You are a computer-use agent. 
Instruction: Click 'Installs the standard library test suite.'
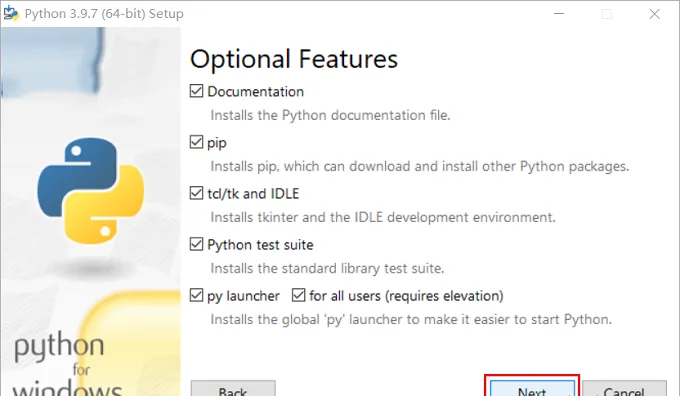pos(327,268)
